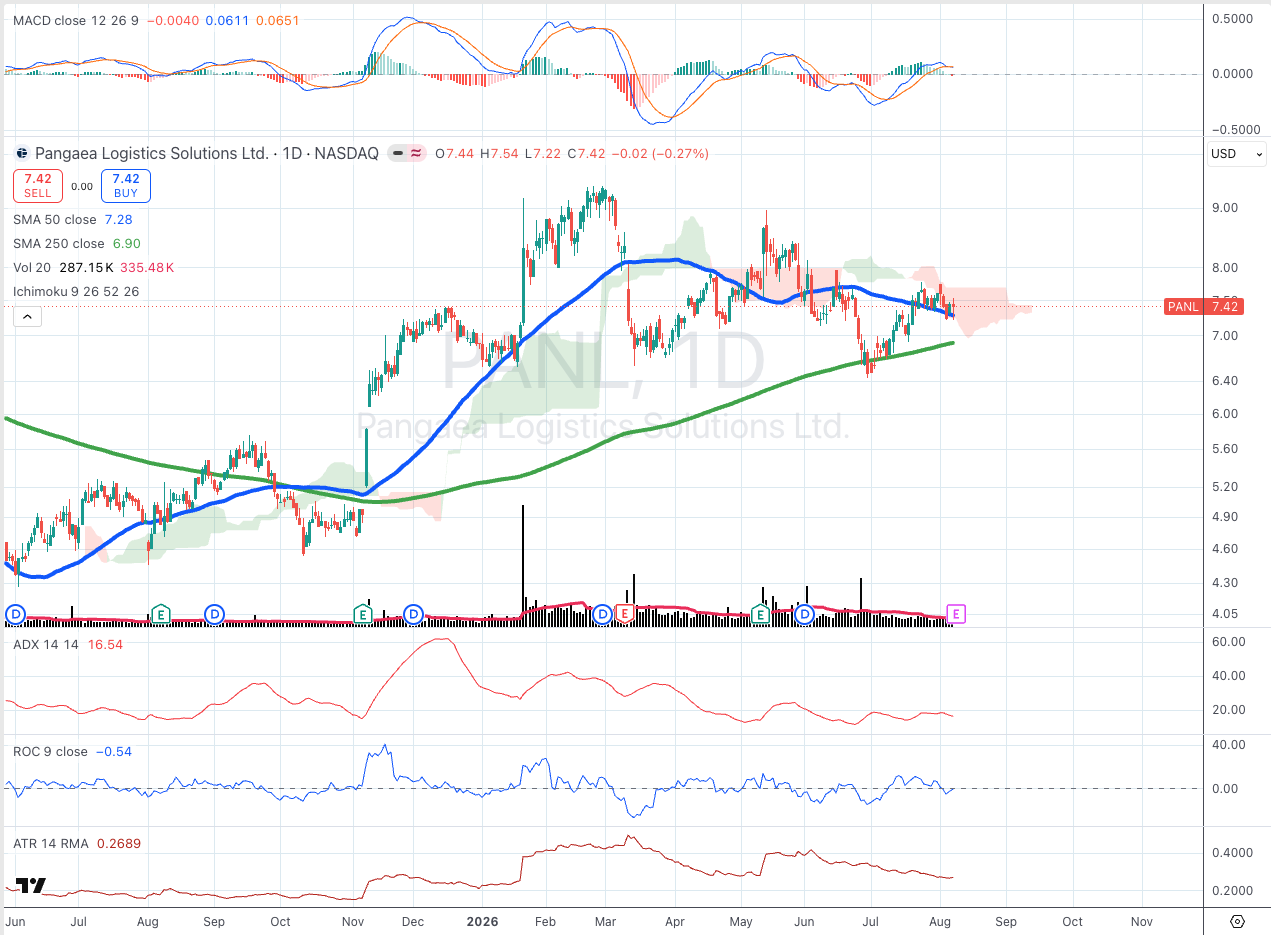
Task: Click the Pangaea Logistics symbol logo icon
Action: pos(22,154)
